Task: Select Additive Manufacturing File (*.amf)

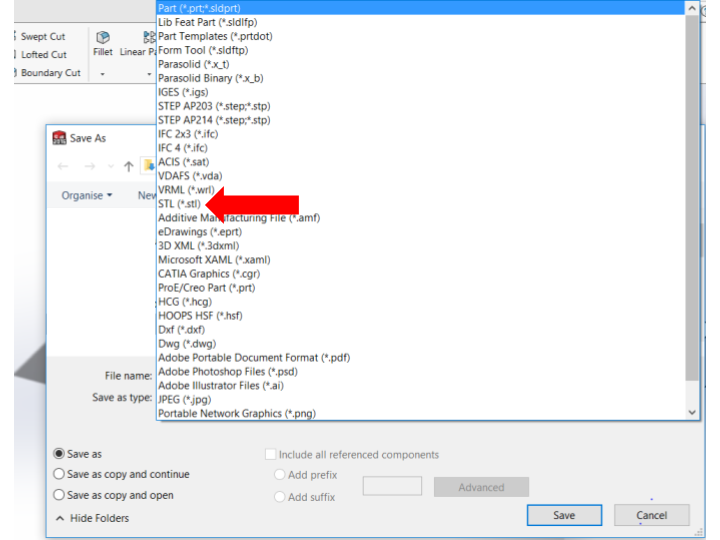Action: tap(421, 218)
